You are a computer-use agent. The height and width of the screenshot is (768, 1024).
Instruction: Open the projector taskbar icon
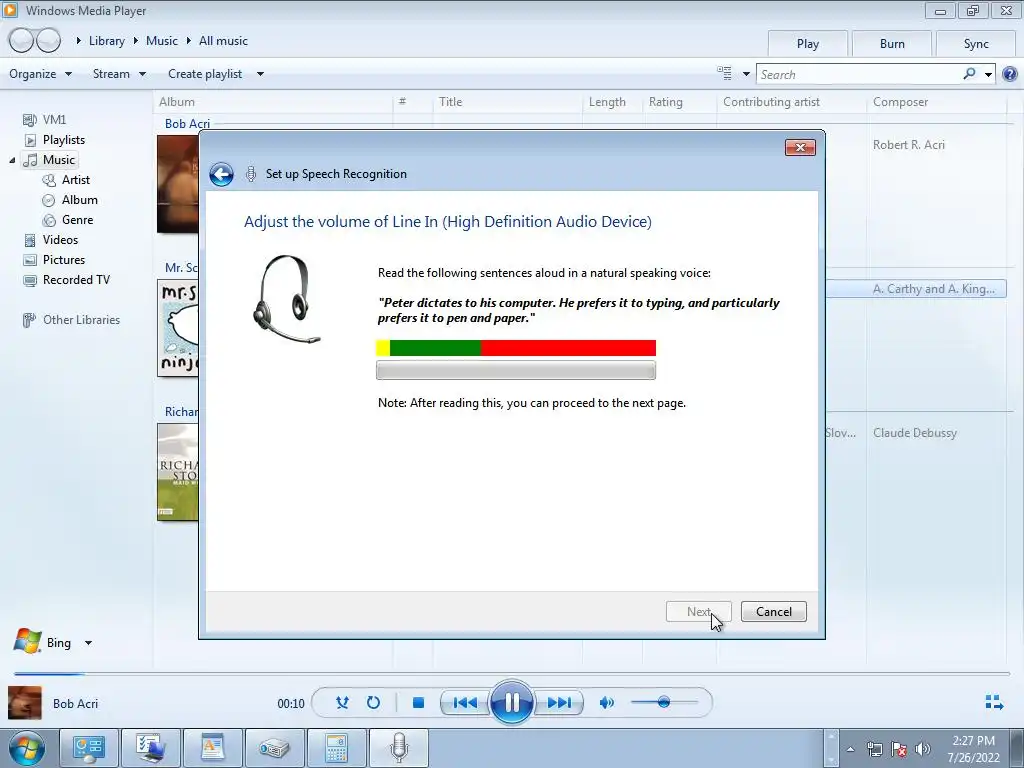pos(274,748)
